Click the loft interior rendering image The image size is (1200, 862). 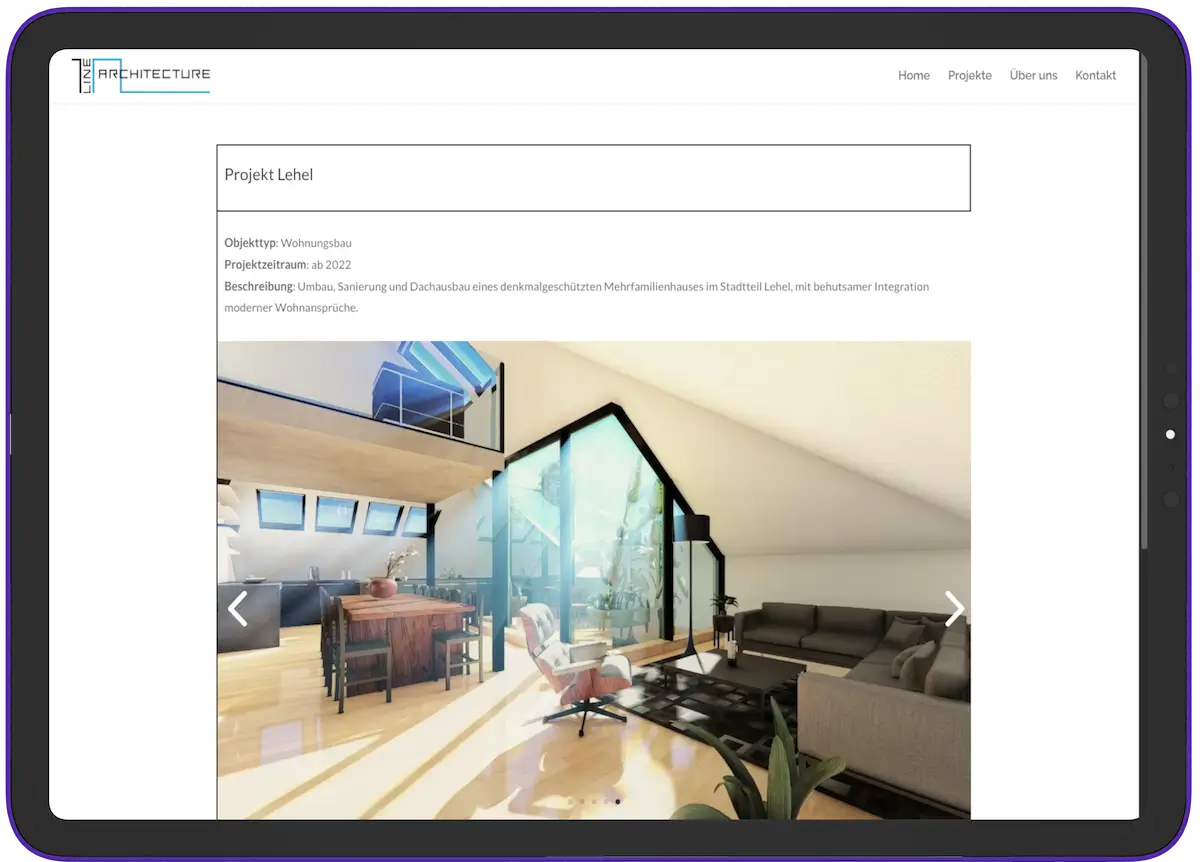(594, 580)
